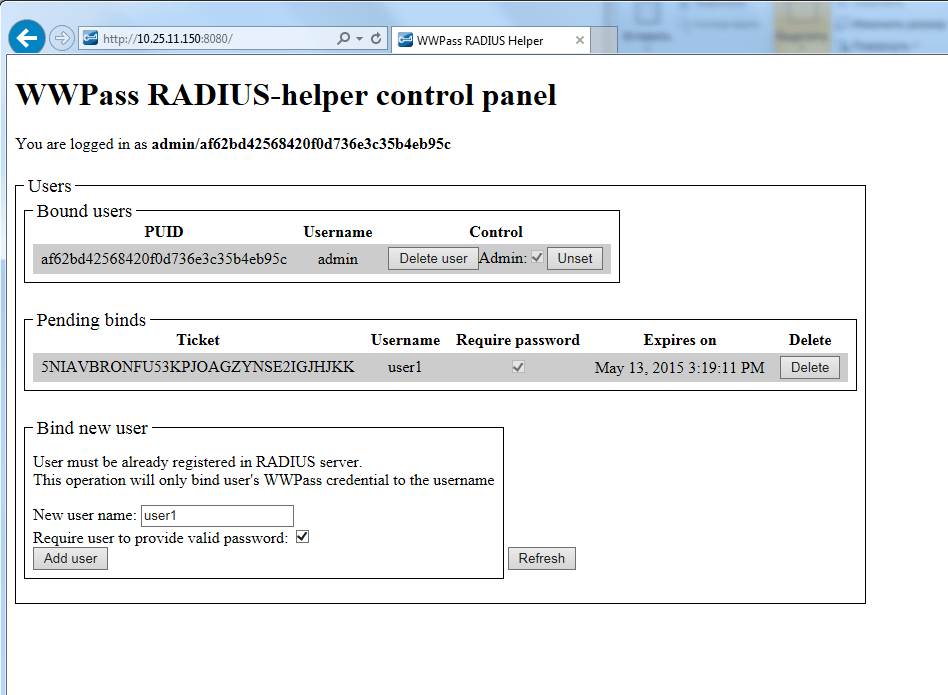Screen dimensions: 948x695
Task: Close the WWPass RADIUS Helper tab
Action: pyautogui.click(x=579, y=41)
